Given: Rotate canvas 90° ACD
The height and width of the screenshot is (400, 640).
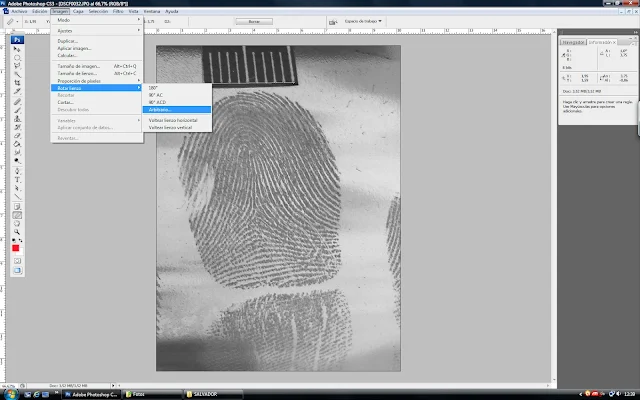Looking at the screenshot, I should tap(177, 102).
